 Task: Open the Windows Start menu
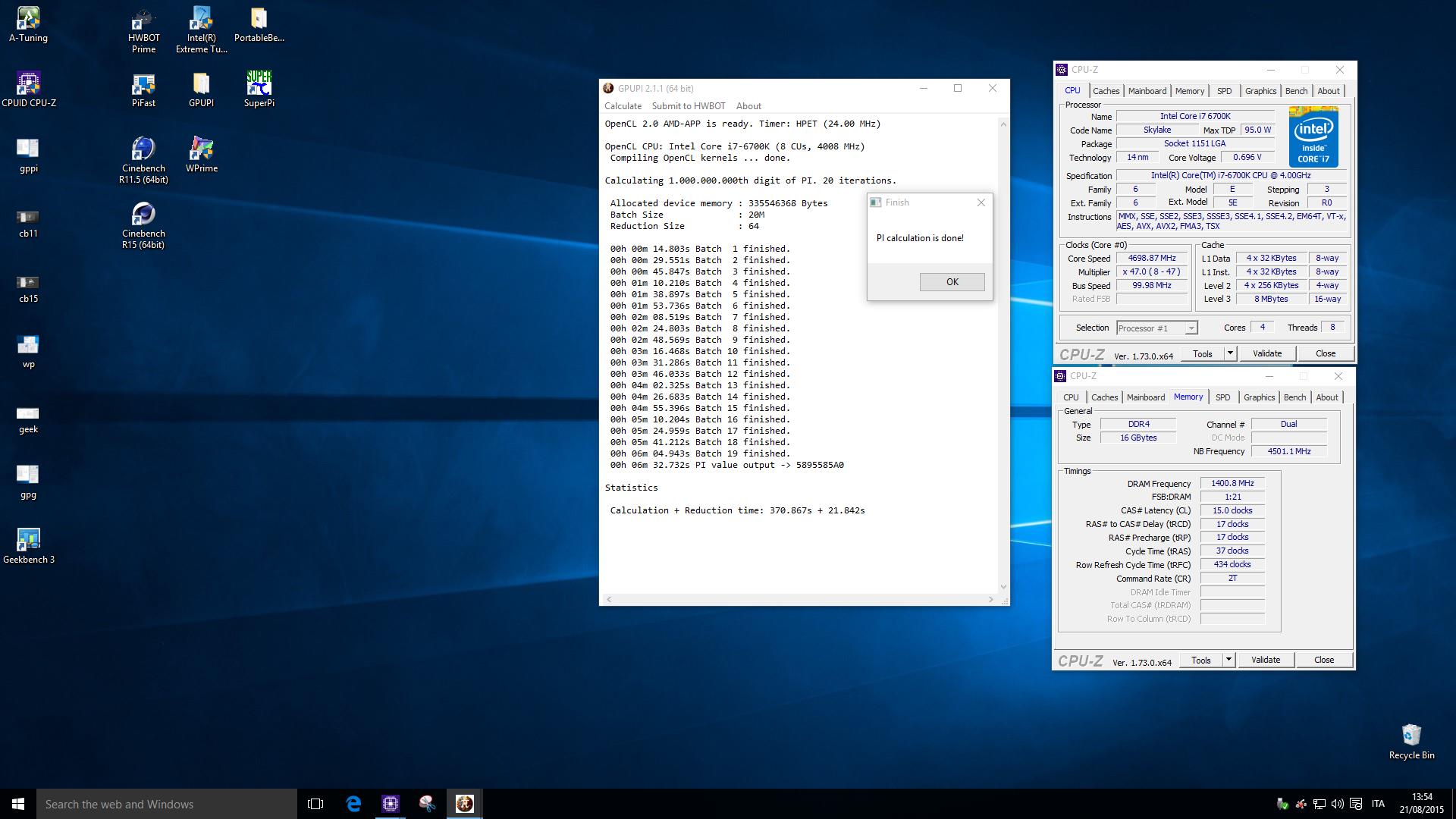(x=18, y=804)
